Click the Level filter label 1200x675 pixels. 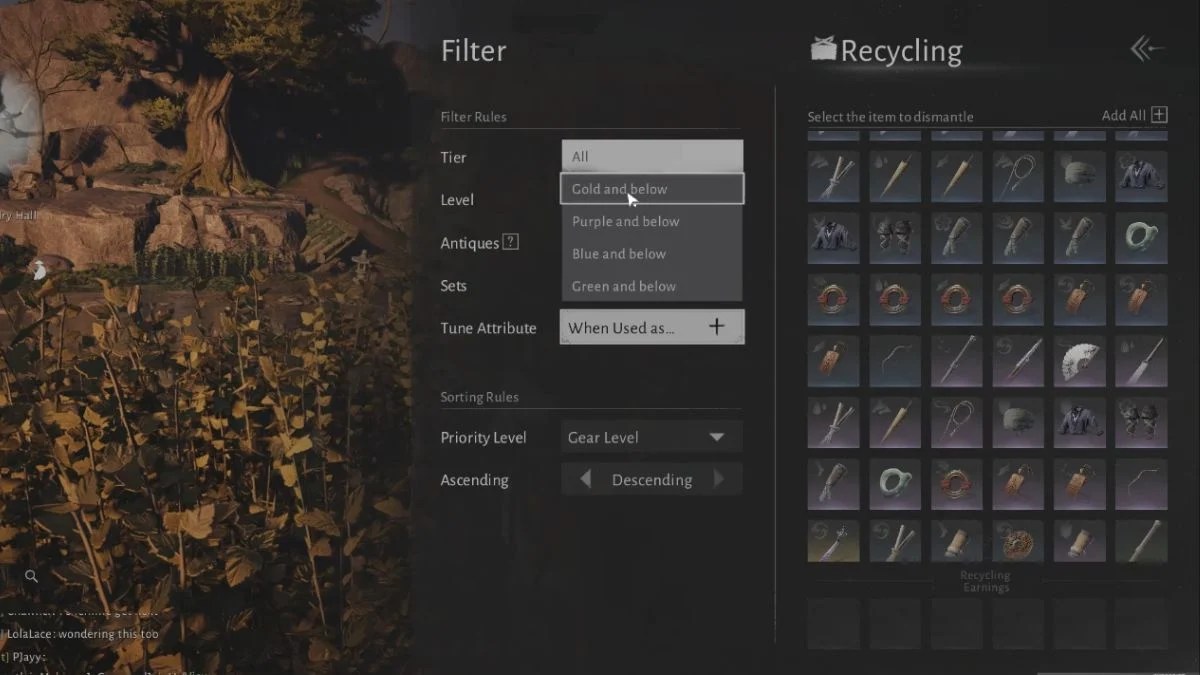pos(457,200)
